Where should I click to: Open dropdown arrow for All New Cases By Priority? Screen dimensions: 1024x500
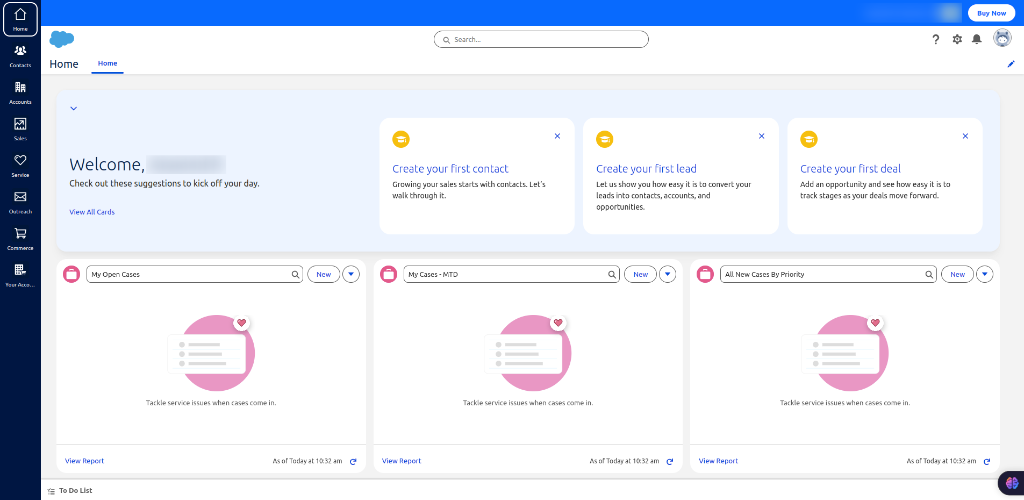(x=985, y=274)
